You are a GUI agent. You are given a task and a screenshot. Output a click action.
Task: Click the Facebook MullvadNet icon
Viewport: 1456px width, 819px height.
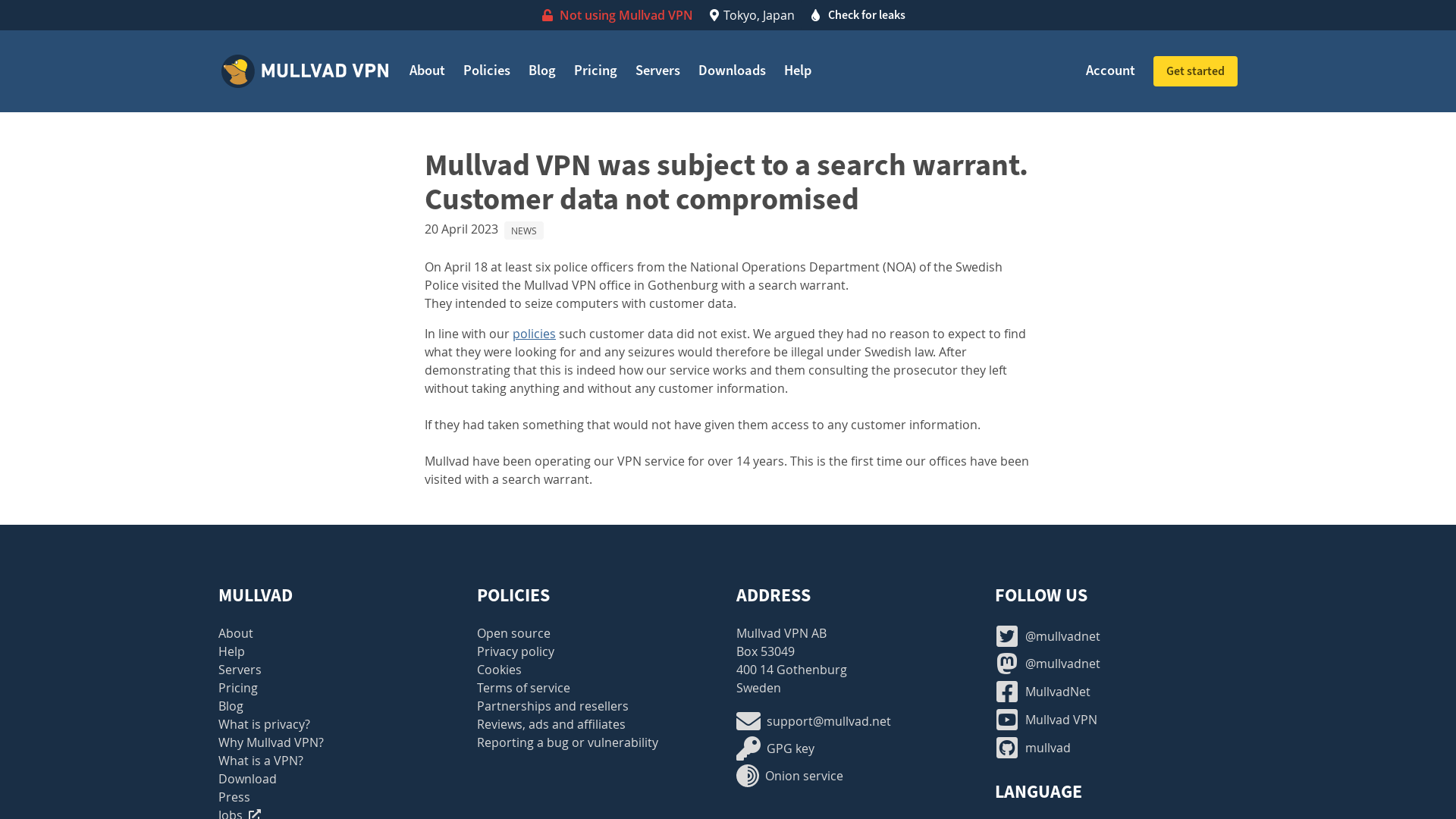1007,691
